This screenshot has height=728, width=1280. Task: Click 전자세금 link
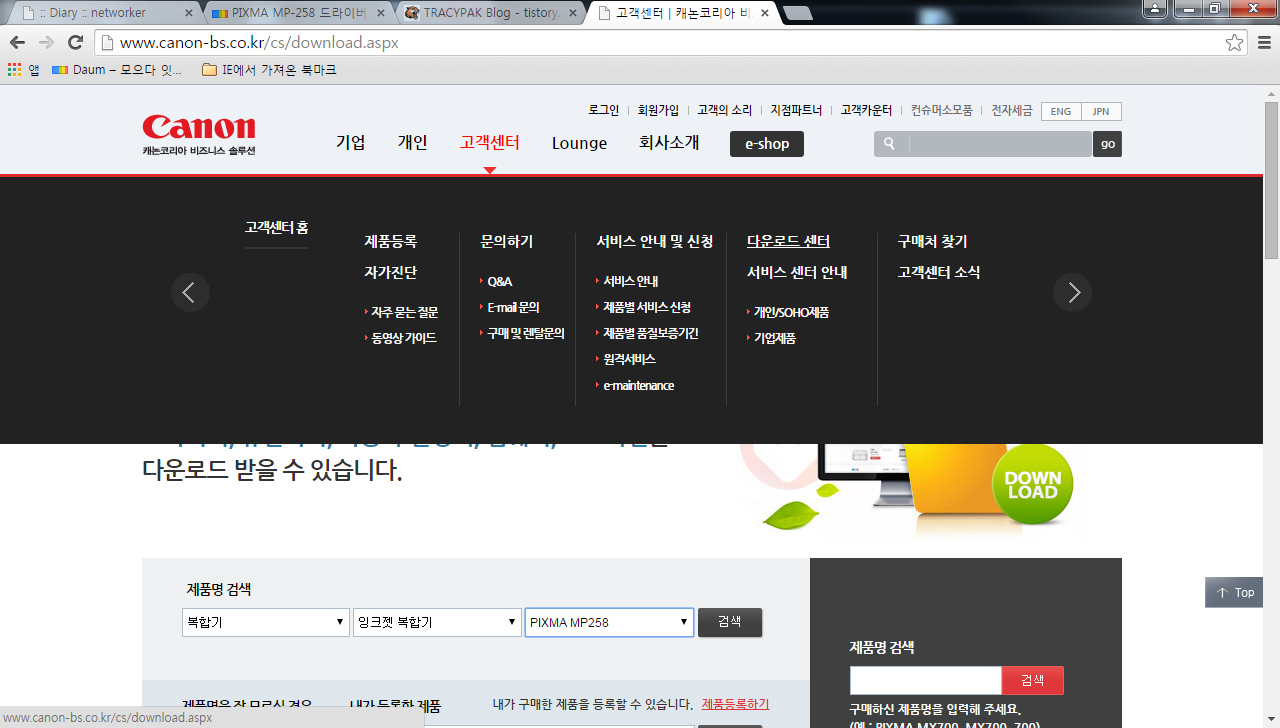(x=1012, y=110)
